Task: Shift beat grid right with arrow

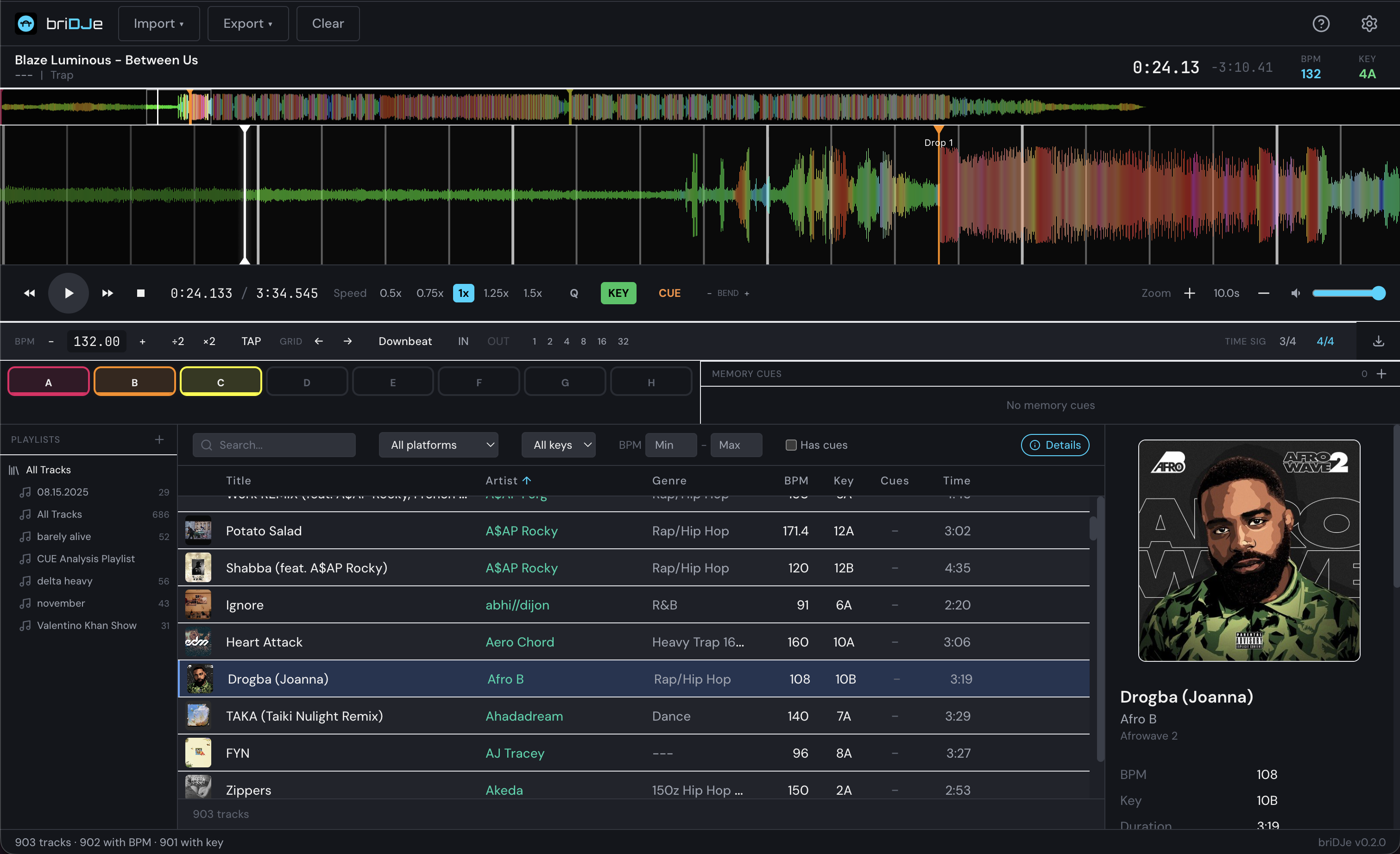Action: point(348,341)
